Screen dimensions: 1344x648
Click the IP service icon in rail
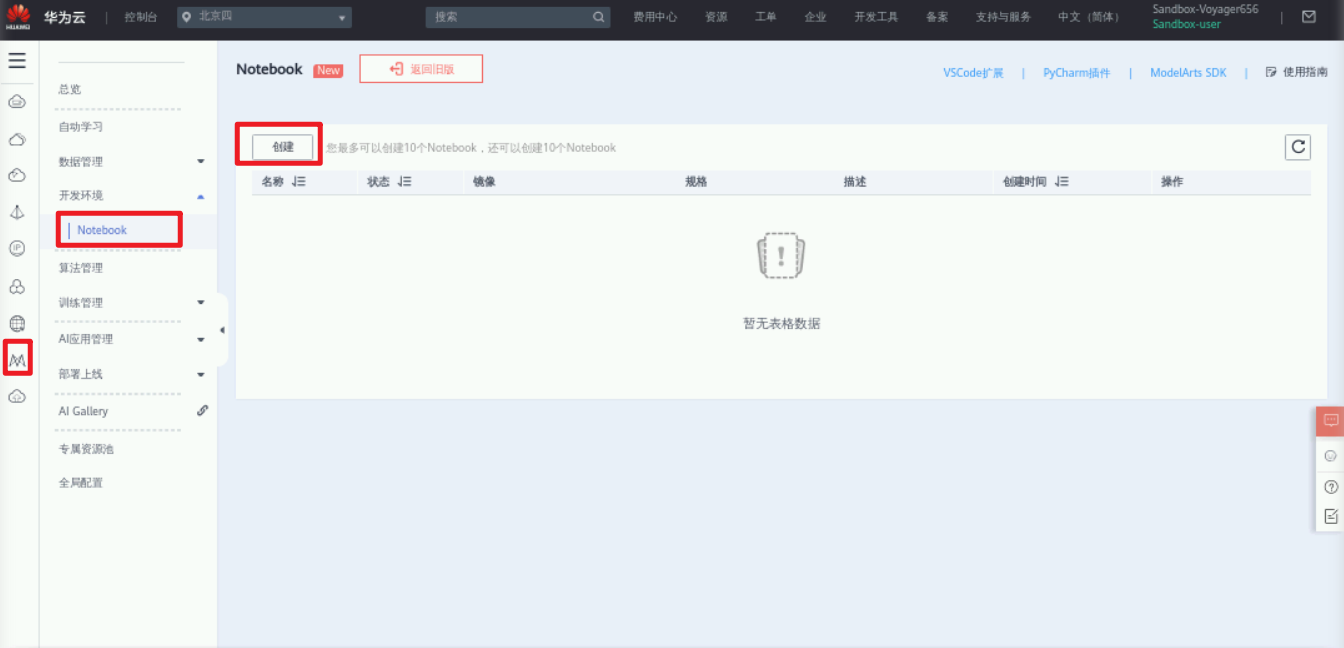[x=17, y=248]
